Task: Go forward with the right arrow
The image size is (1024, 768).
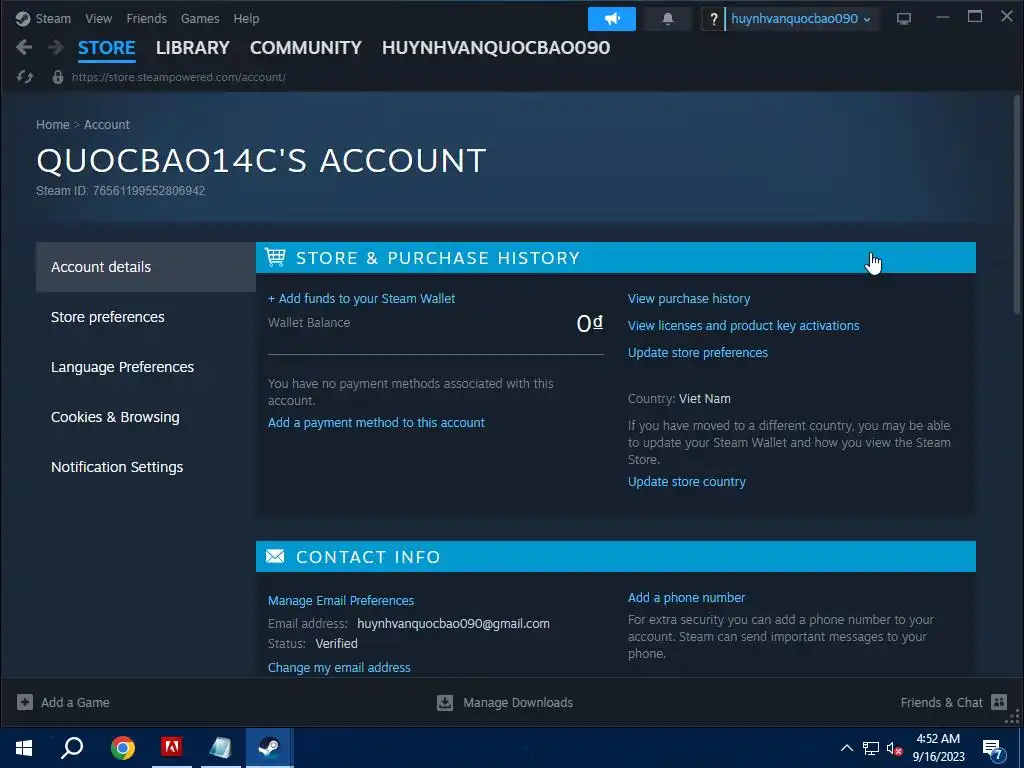Action: click(x=56, y=47)
